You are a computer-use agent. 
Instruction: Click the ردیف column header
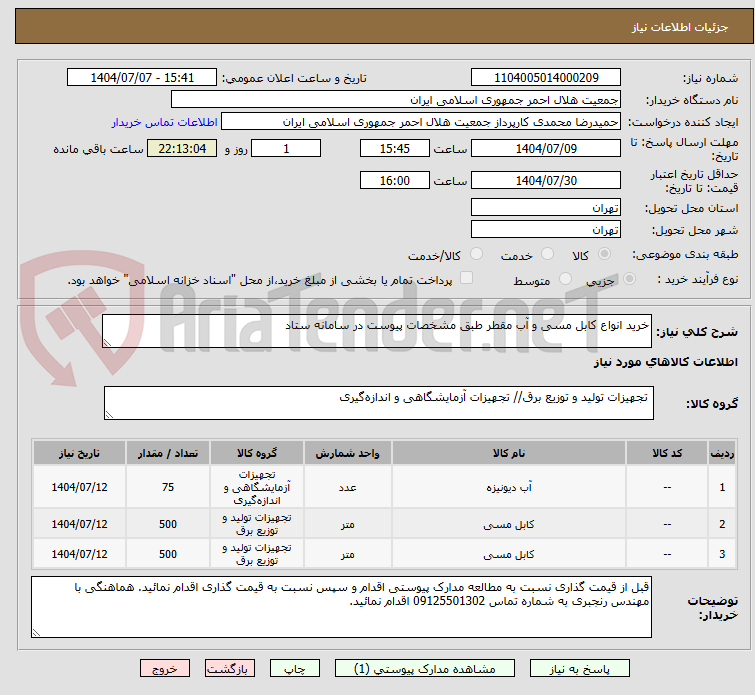pyautogui.click(x=722, y=453)
